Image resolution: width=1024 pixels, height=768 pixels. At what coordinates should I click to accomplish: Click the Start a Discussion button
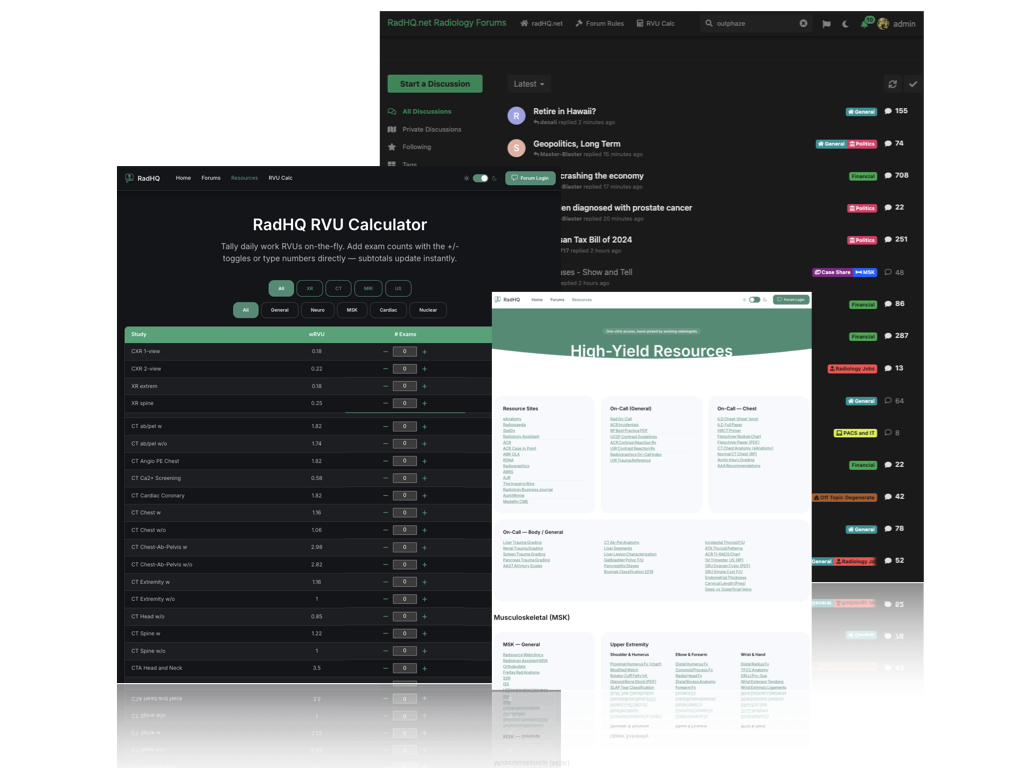point(435,84)
